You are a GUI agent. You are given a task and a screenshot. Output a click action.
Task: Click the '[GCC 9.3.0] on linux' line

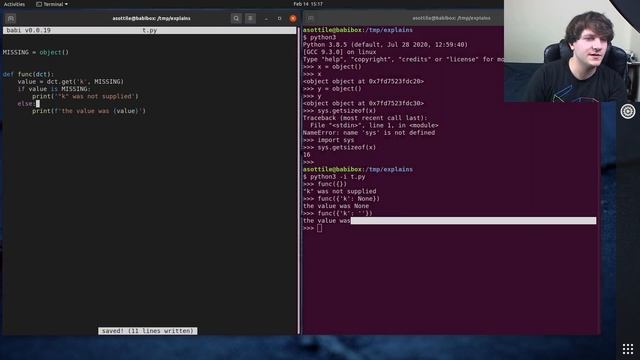click(340, 52)
